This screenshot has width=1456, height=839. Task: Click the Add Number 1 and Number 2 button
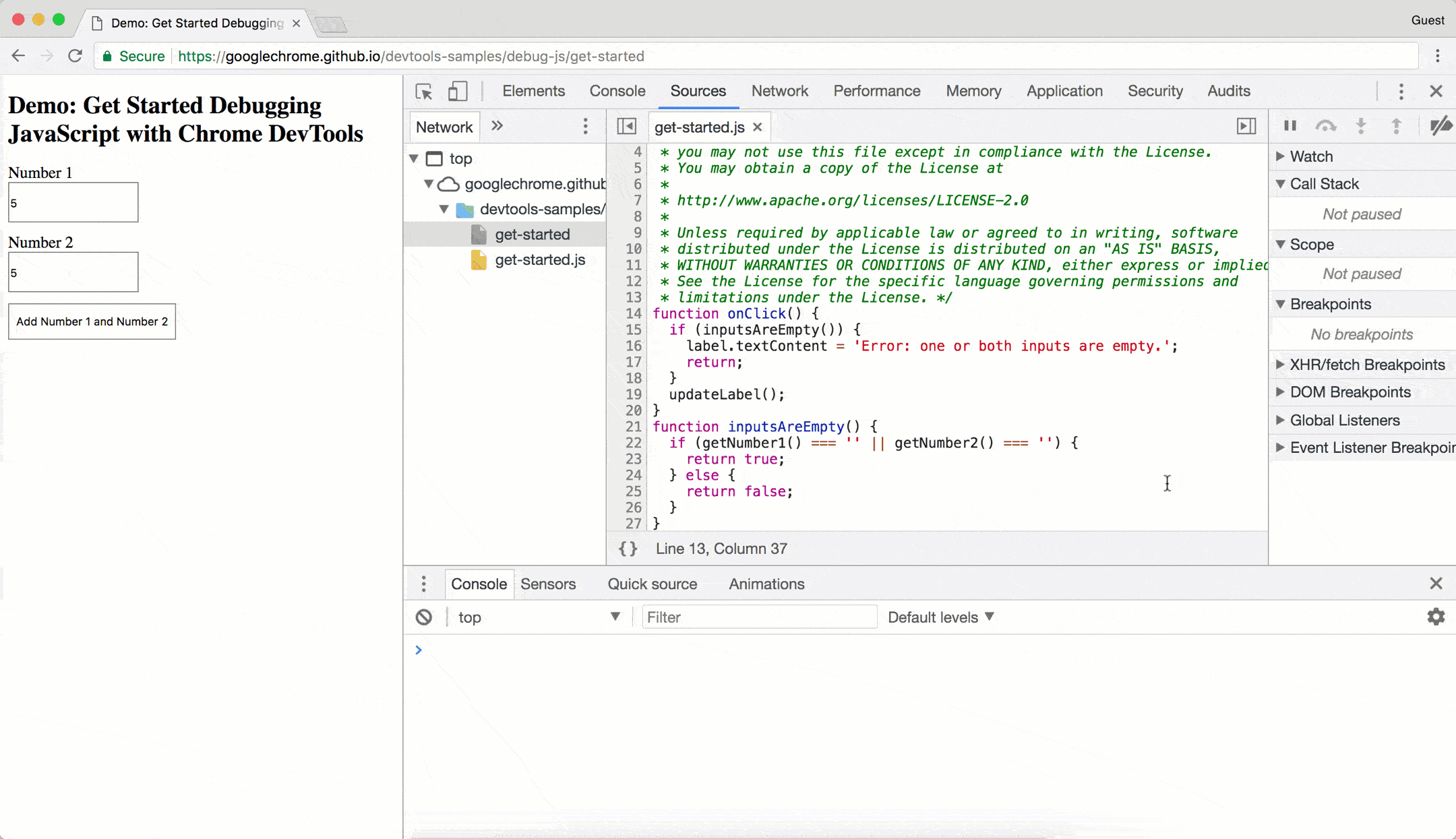[91, 322]
